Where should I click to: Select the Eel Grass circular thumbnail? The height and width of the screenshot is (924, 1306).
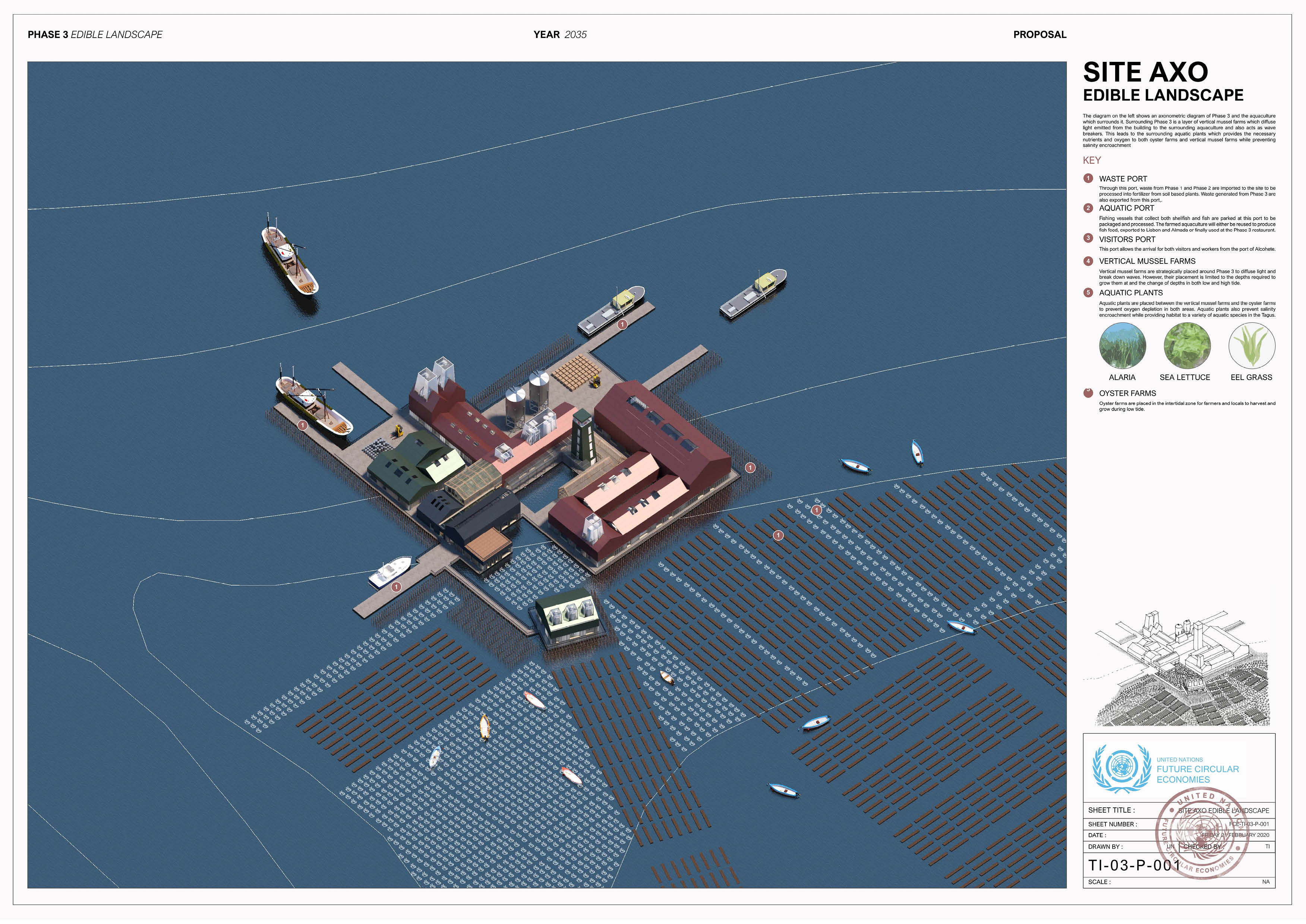pos(1251,346)
